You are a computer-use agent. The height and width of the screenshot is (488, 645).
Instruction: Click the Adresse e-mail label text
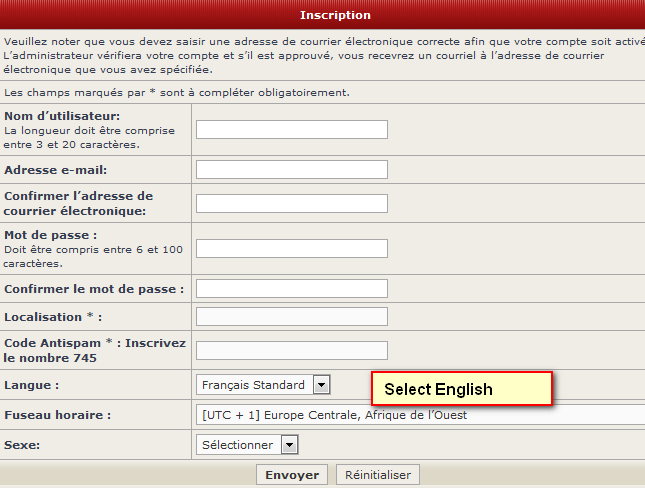click(55, 170)
